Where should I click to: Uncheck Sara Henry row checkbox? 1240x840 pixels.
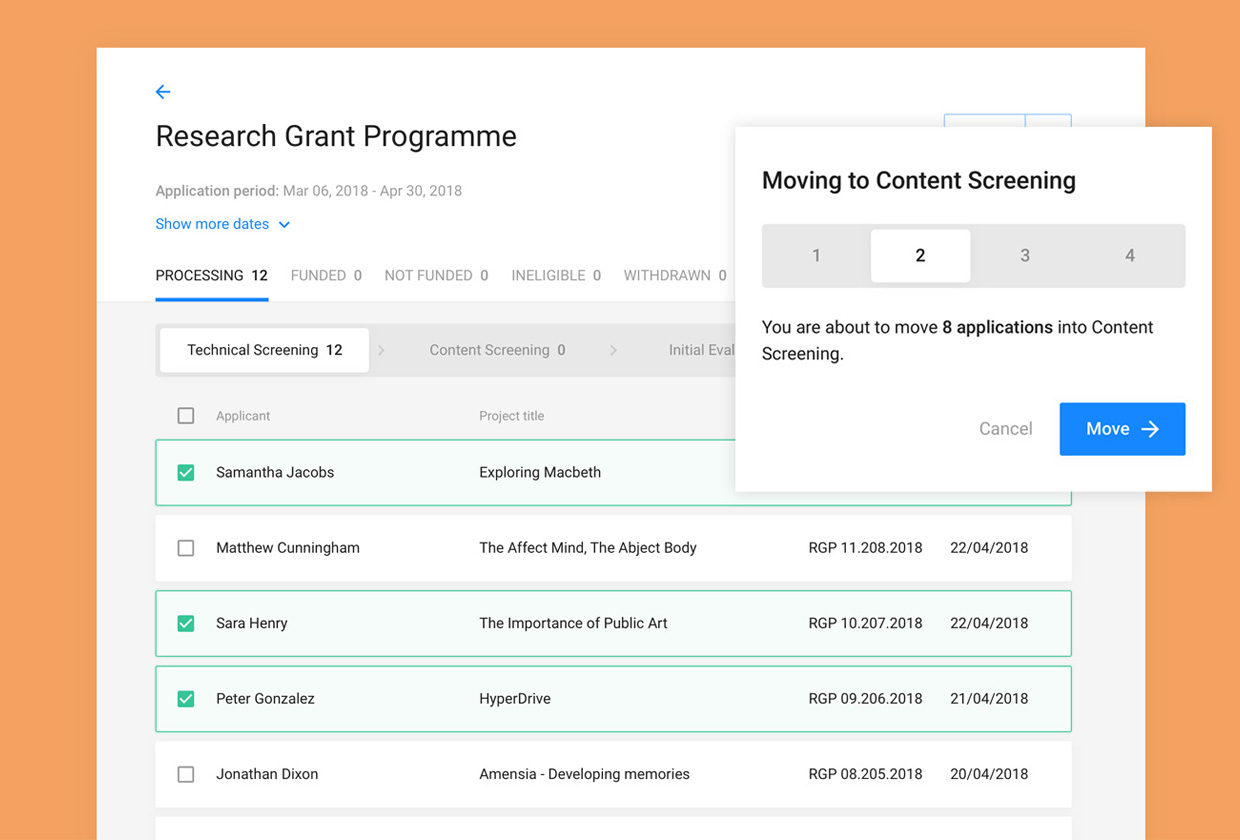[x=186, y=623]
